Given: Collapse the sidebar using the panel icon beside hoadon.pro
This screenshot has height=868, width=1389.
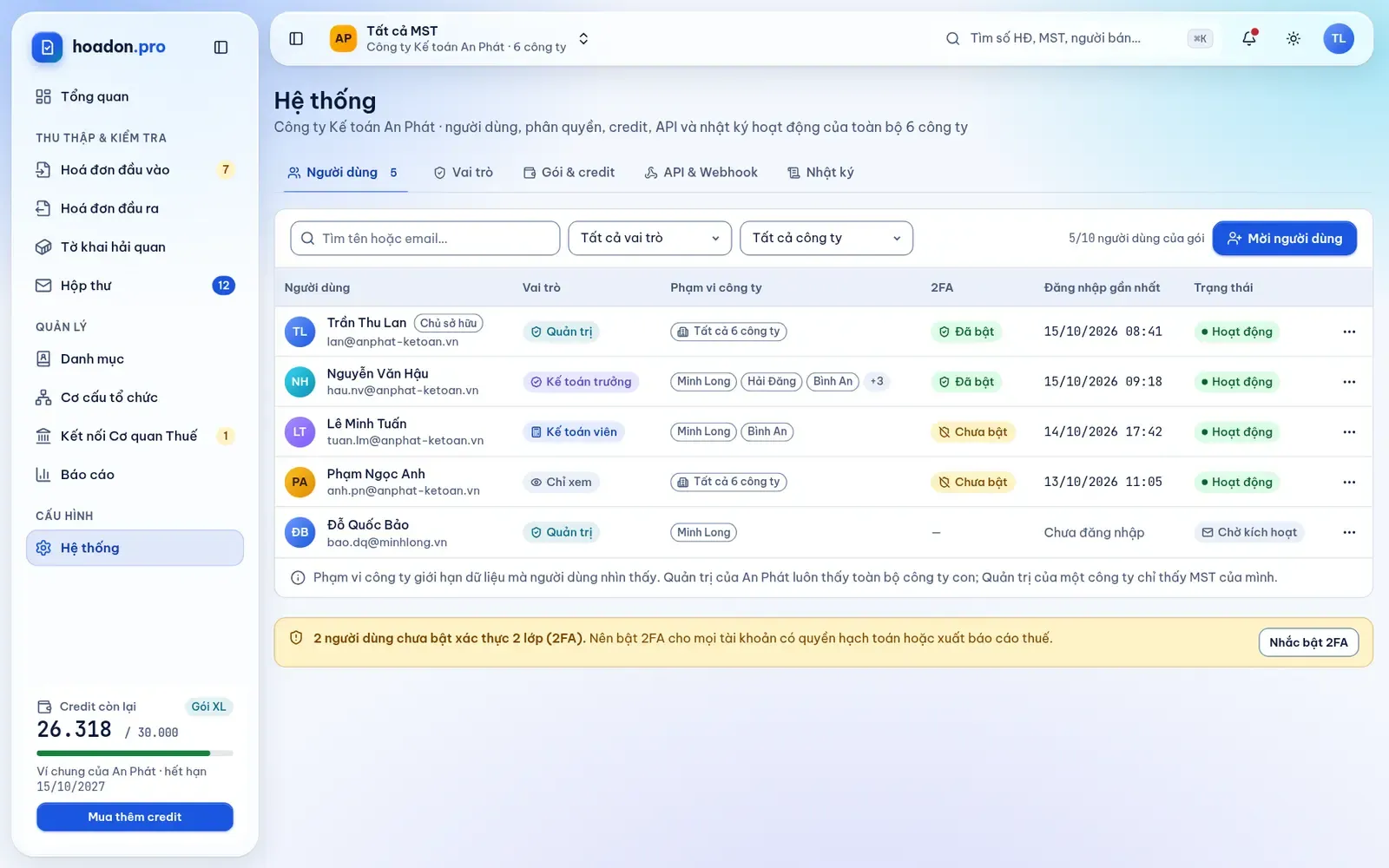Looking at the screenshot, I should (221, 47).
